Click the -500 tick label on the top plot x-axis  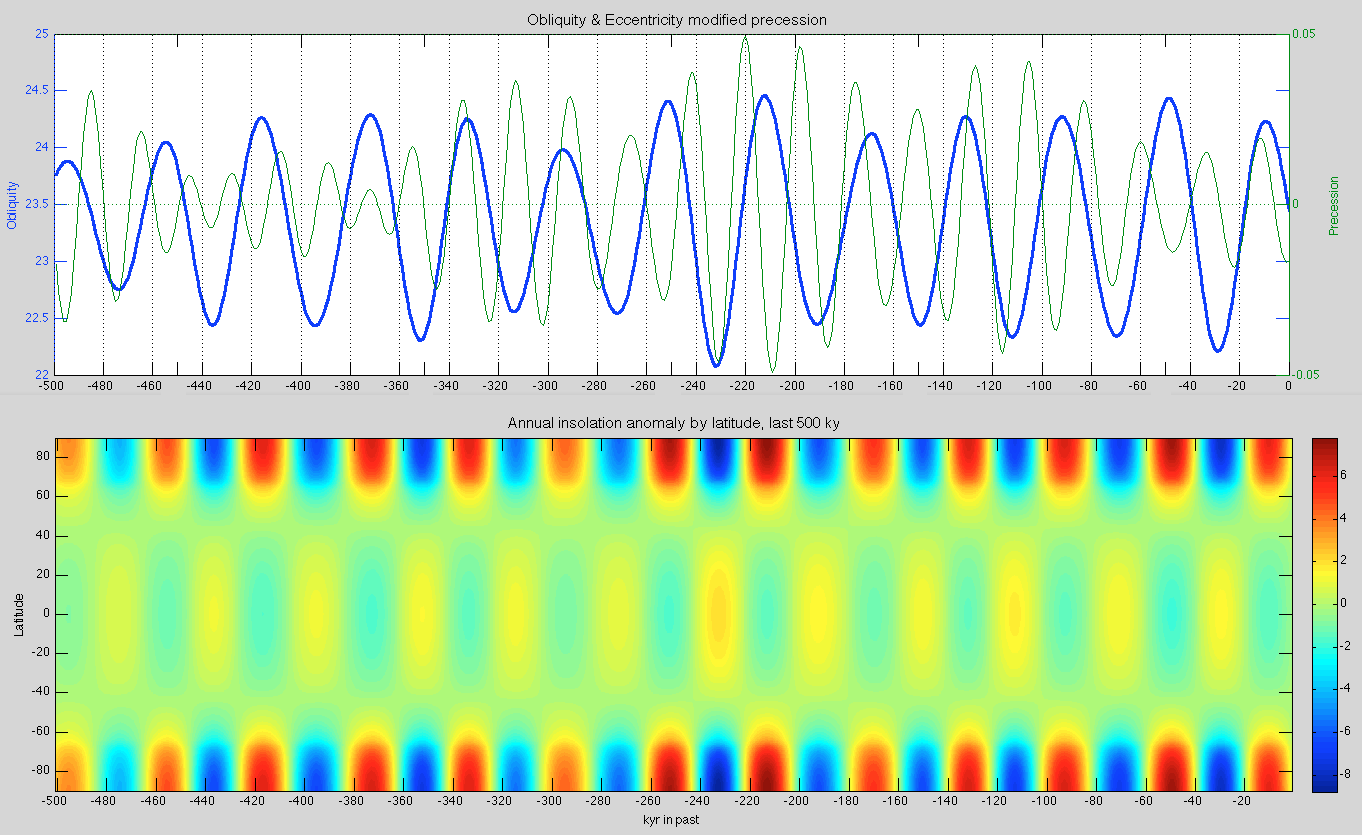(x=54, y=385)
